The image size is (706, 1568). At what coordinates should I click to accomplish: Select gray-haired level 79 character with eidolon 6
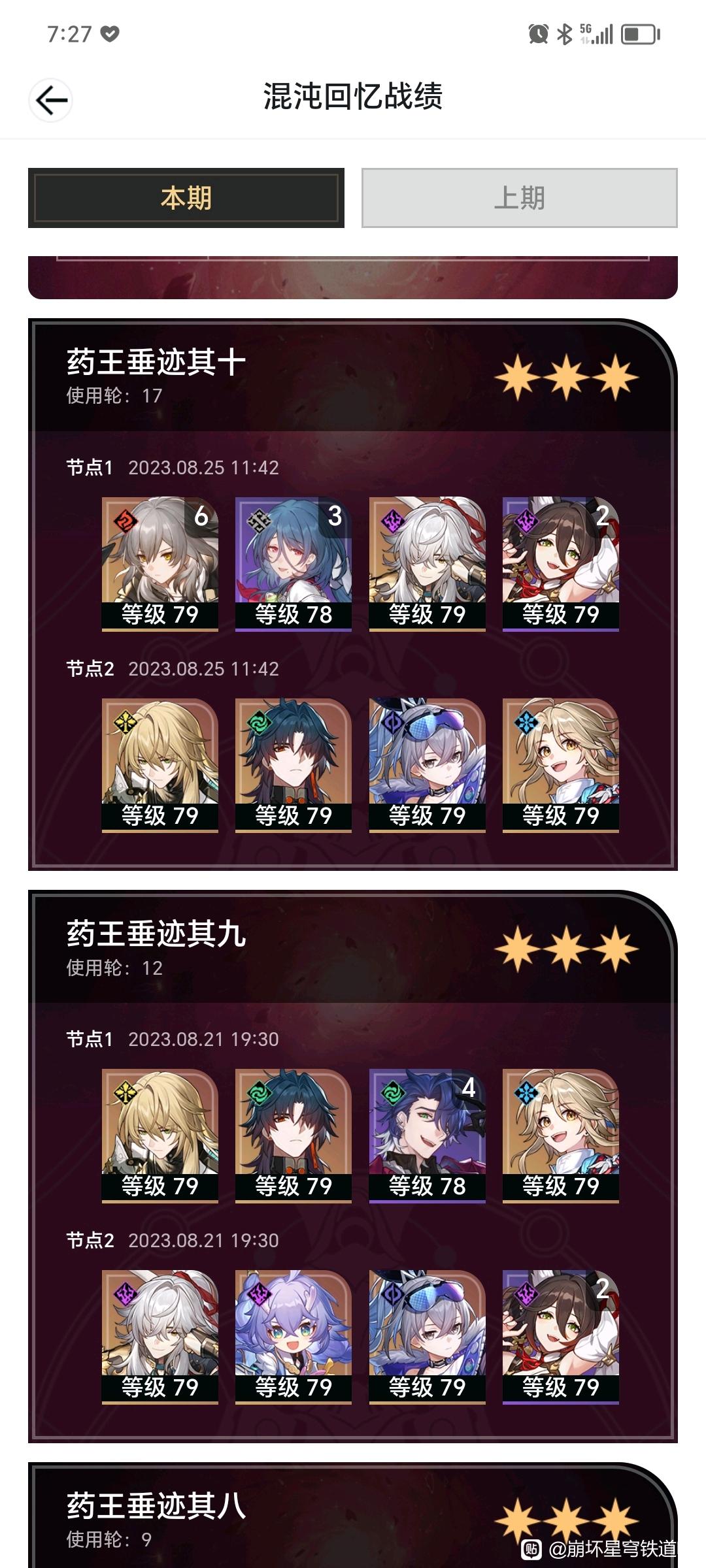[x=160, y=564]
